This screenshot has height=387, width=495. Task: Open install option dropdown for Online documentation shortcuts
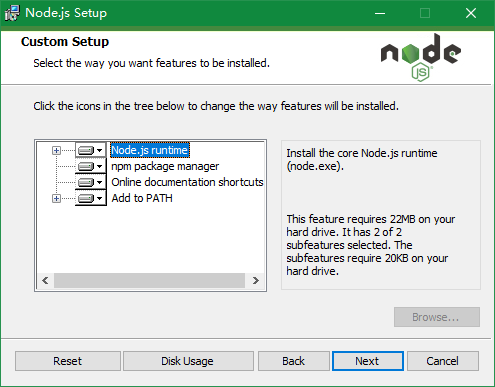(90, 182)
